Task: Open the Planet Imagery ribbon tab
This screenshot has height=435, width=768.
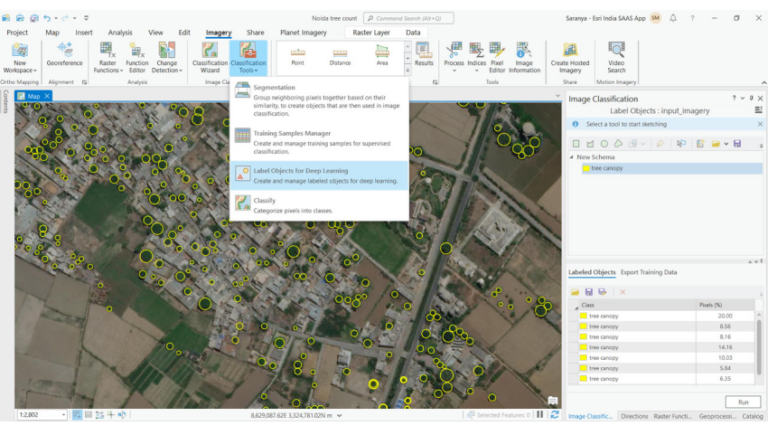Action: (x=303, y=32)
